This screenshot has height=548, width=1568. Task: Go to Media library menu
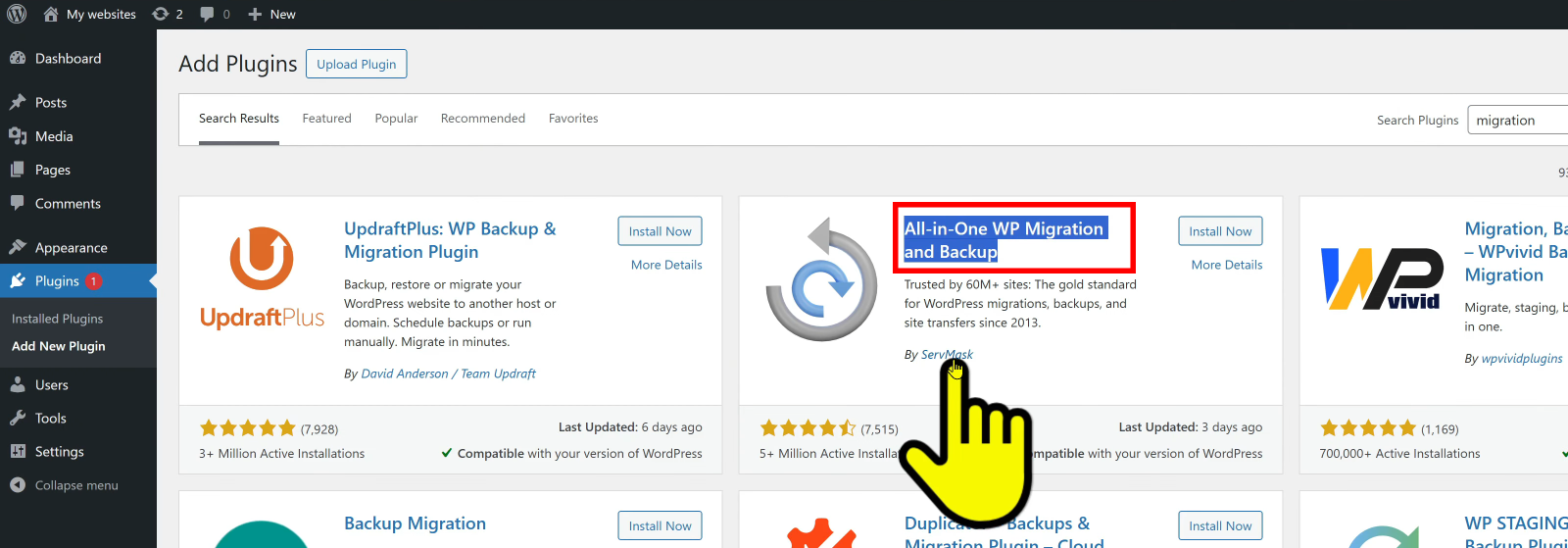(54, 136)
